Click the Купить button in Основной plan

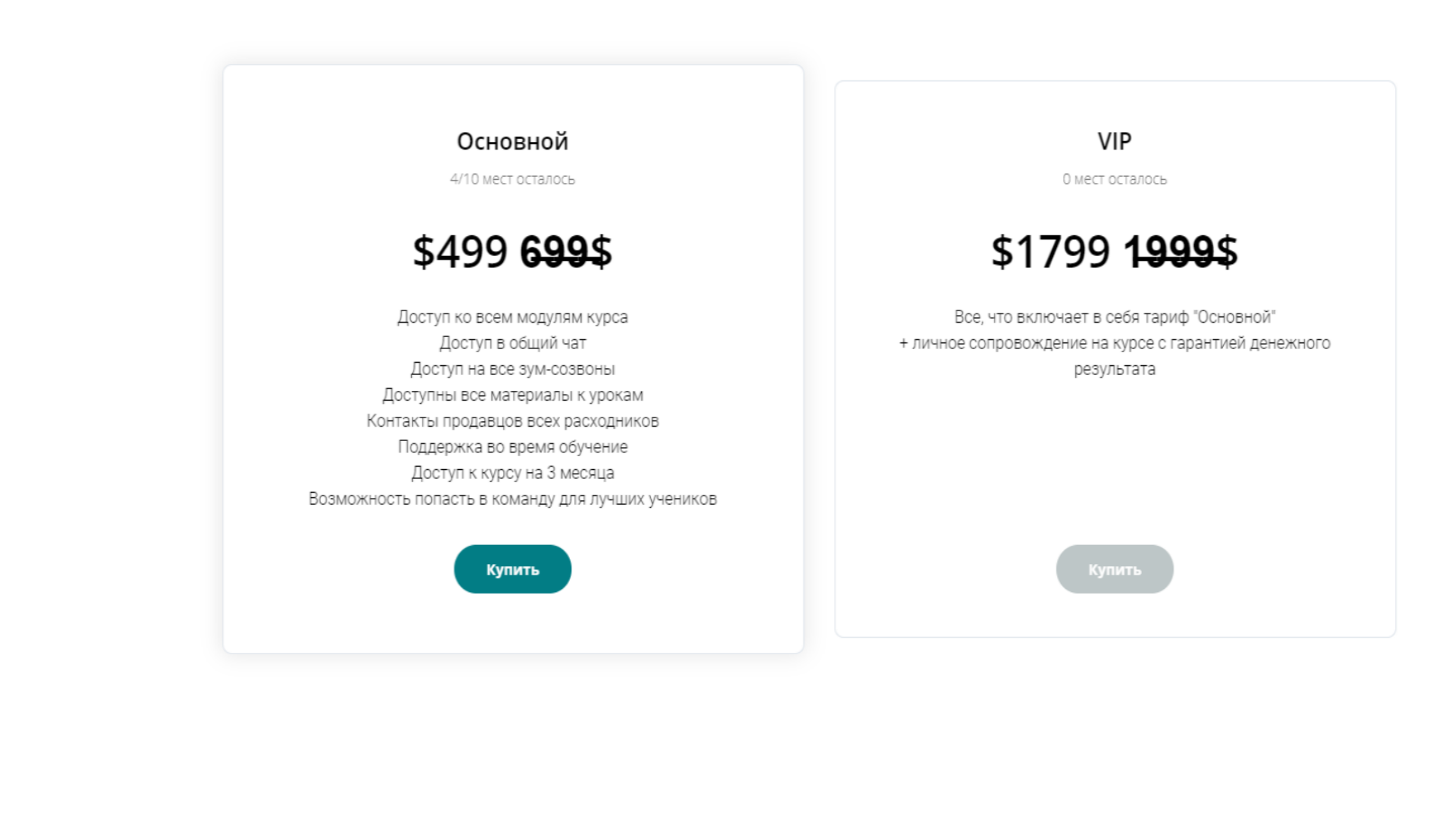512,569
